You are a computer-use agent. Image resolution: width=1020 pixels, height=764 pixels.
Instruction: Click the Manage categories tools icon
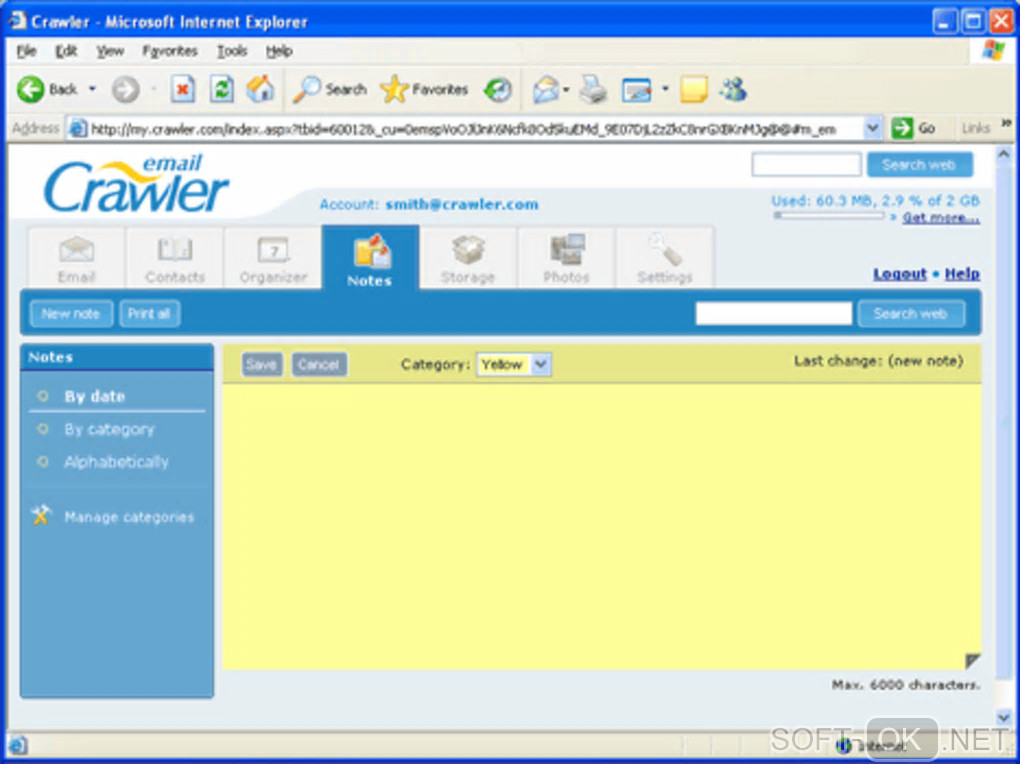pos(41,515)
